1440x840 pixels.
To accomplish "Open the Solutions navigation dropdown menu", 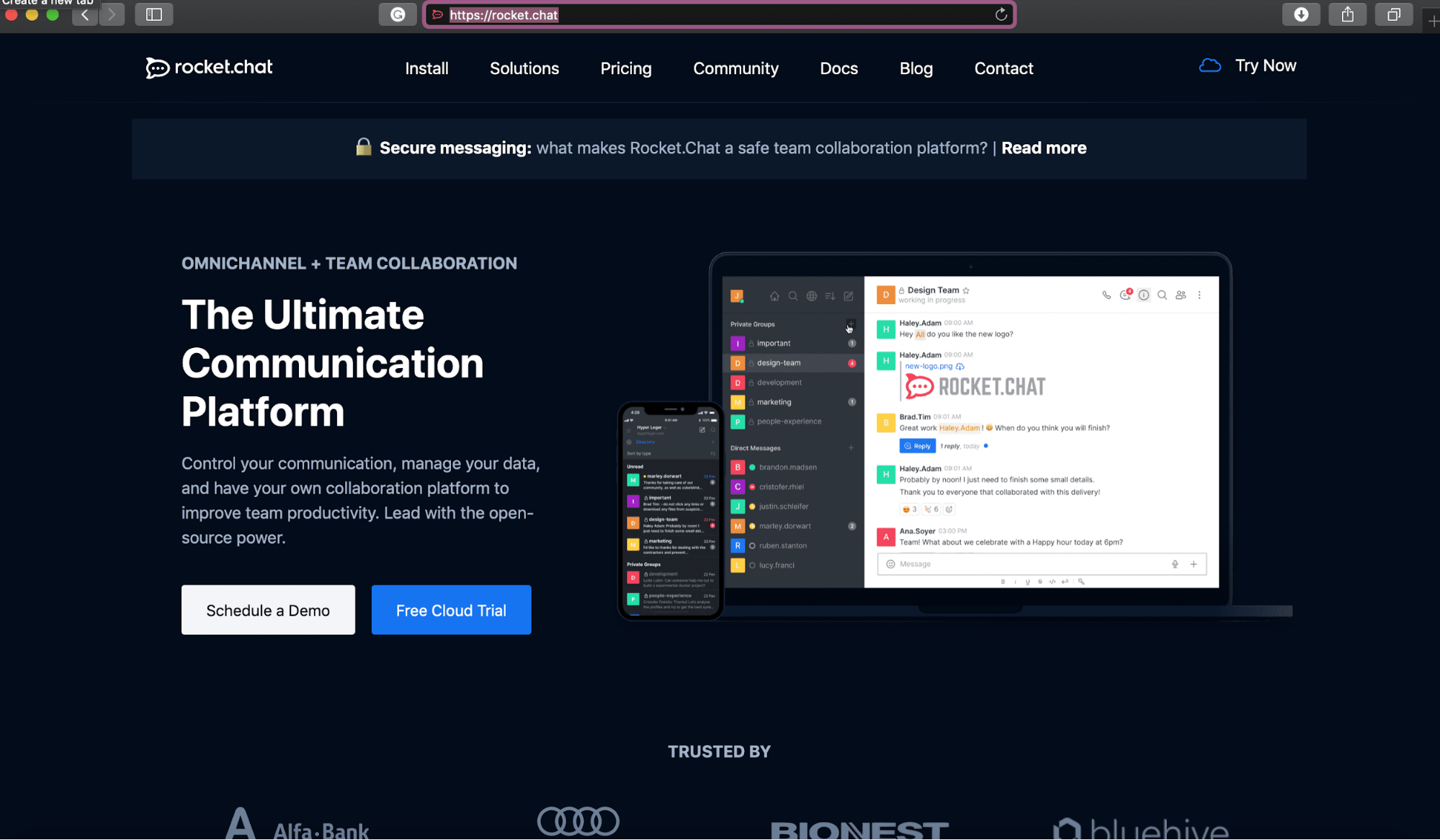I will click(524, 68).
